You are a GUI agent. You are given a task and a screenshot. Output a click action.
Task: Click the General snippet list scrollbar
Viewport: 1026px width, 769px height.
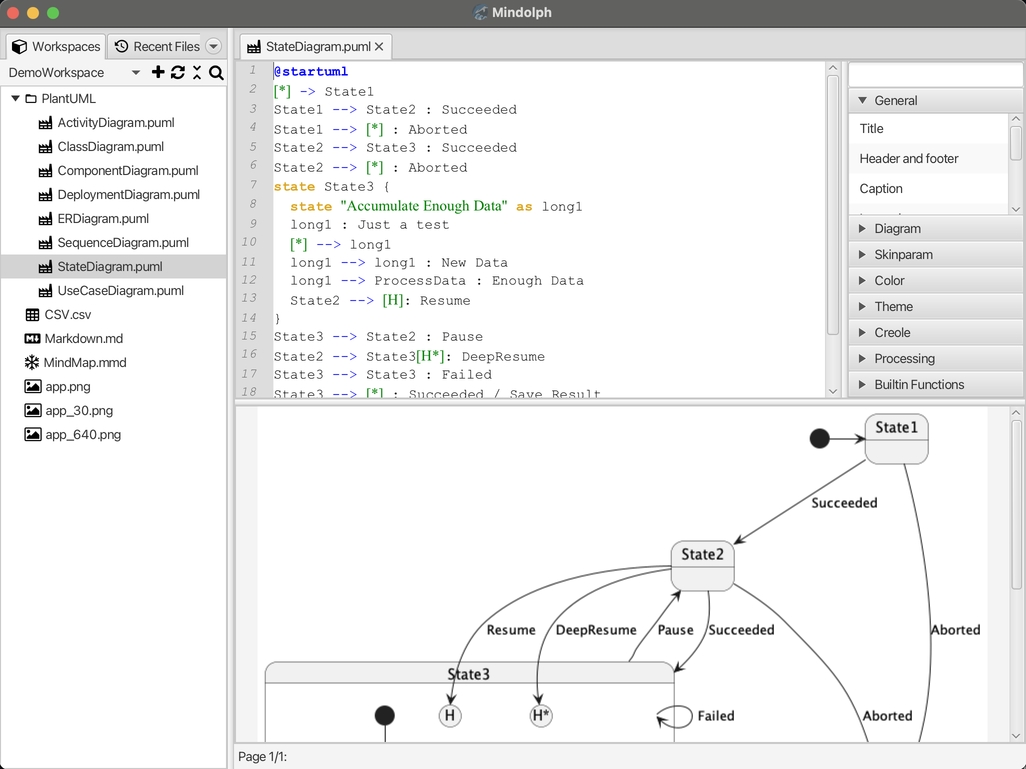click(1016, 143)
